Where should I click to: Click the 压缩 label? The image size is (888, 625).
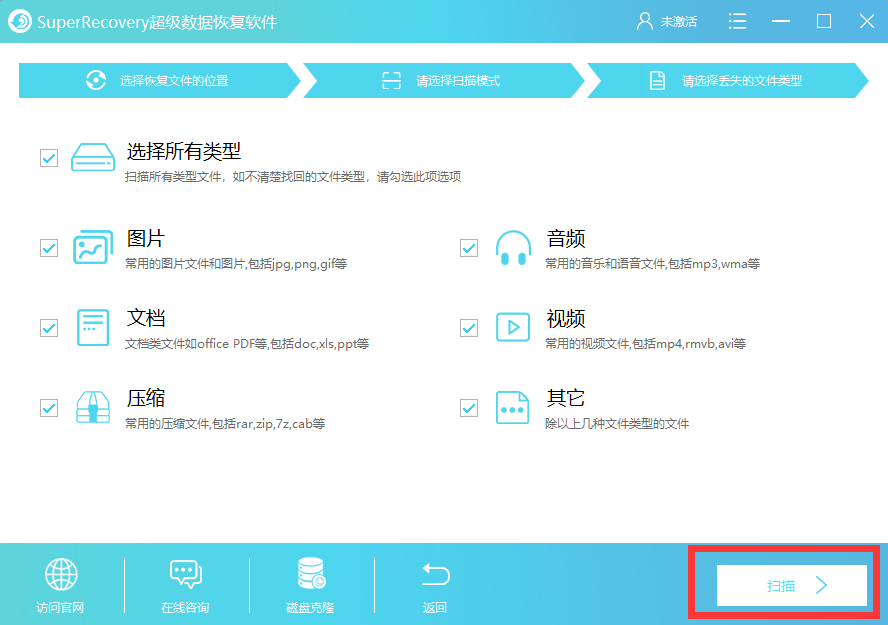[146, 398]
